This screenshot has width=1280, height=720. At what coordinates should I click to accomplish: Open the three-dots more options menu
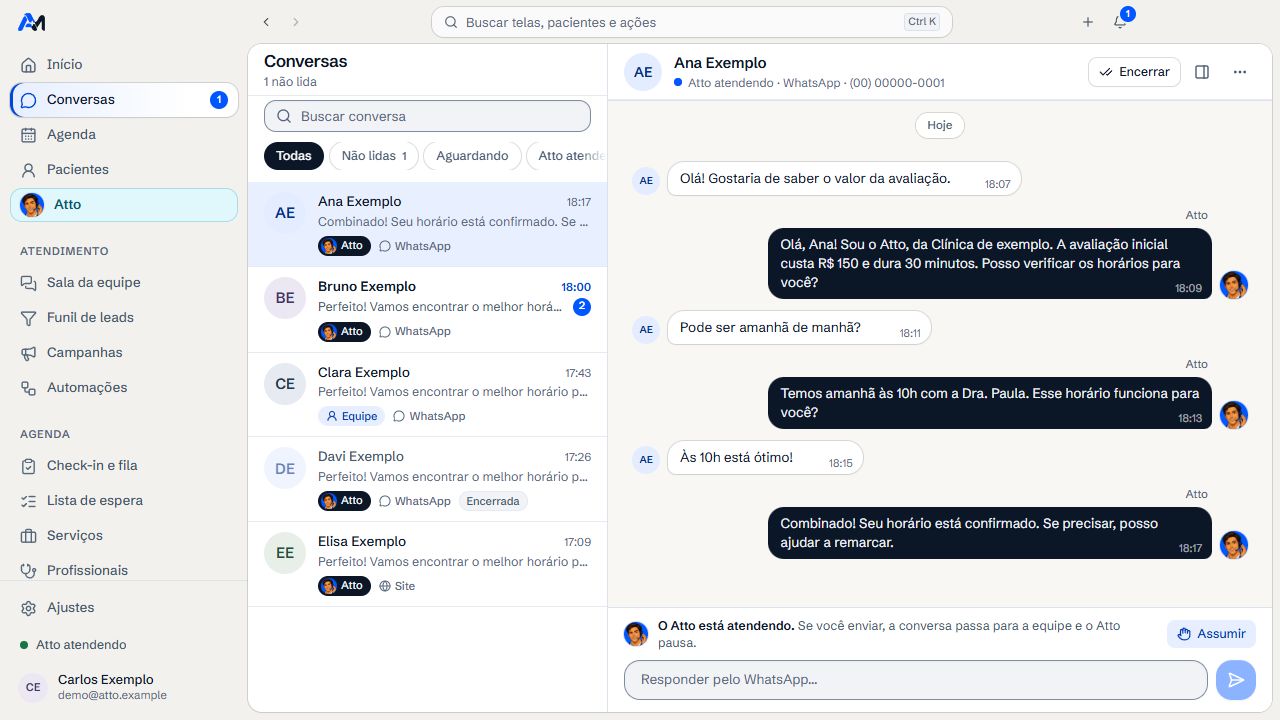coord(1240,72)
